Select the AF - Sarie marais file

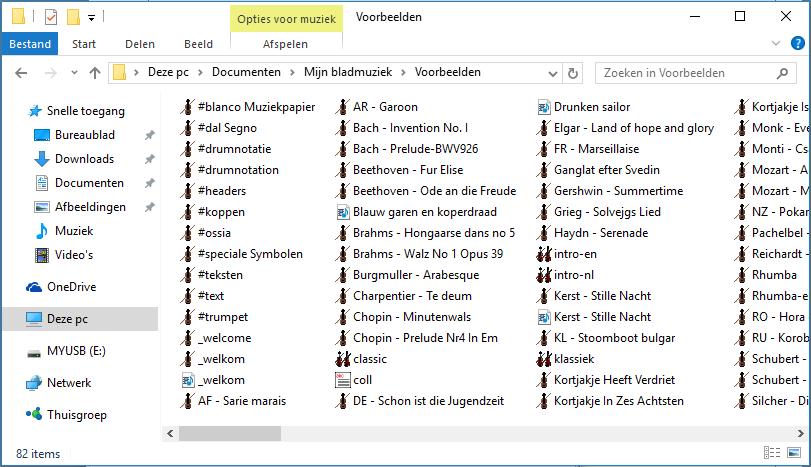[242, 401]
